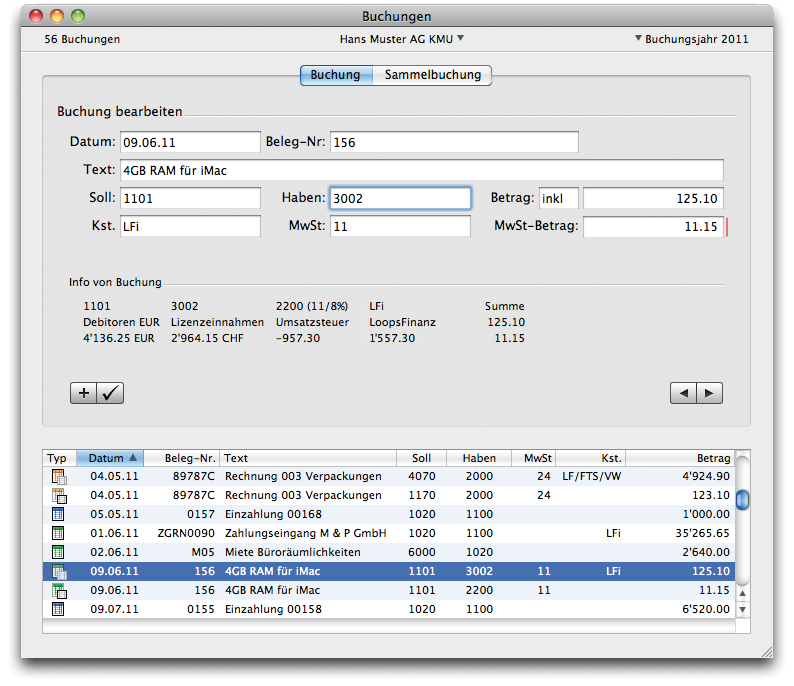The width and height of the screenshot is (794, 686).
Task: Click into the Haben field containing 3002
Action: pyautogui.click(x=400, y=198)
